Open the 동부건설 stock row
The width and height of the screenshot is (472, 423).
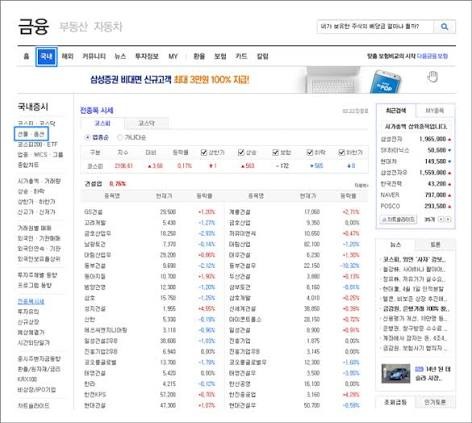[x=95, y=266]
